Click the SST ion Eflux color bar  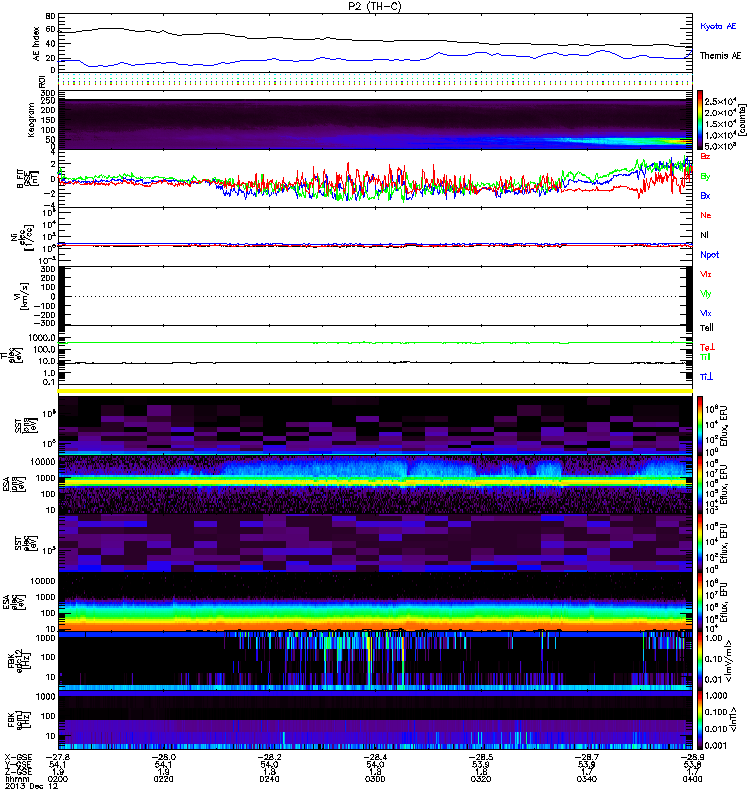700,424
